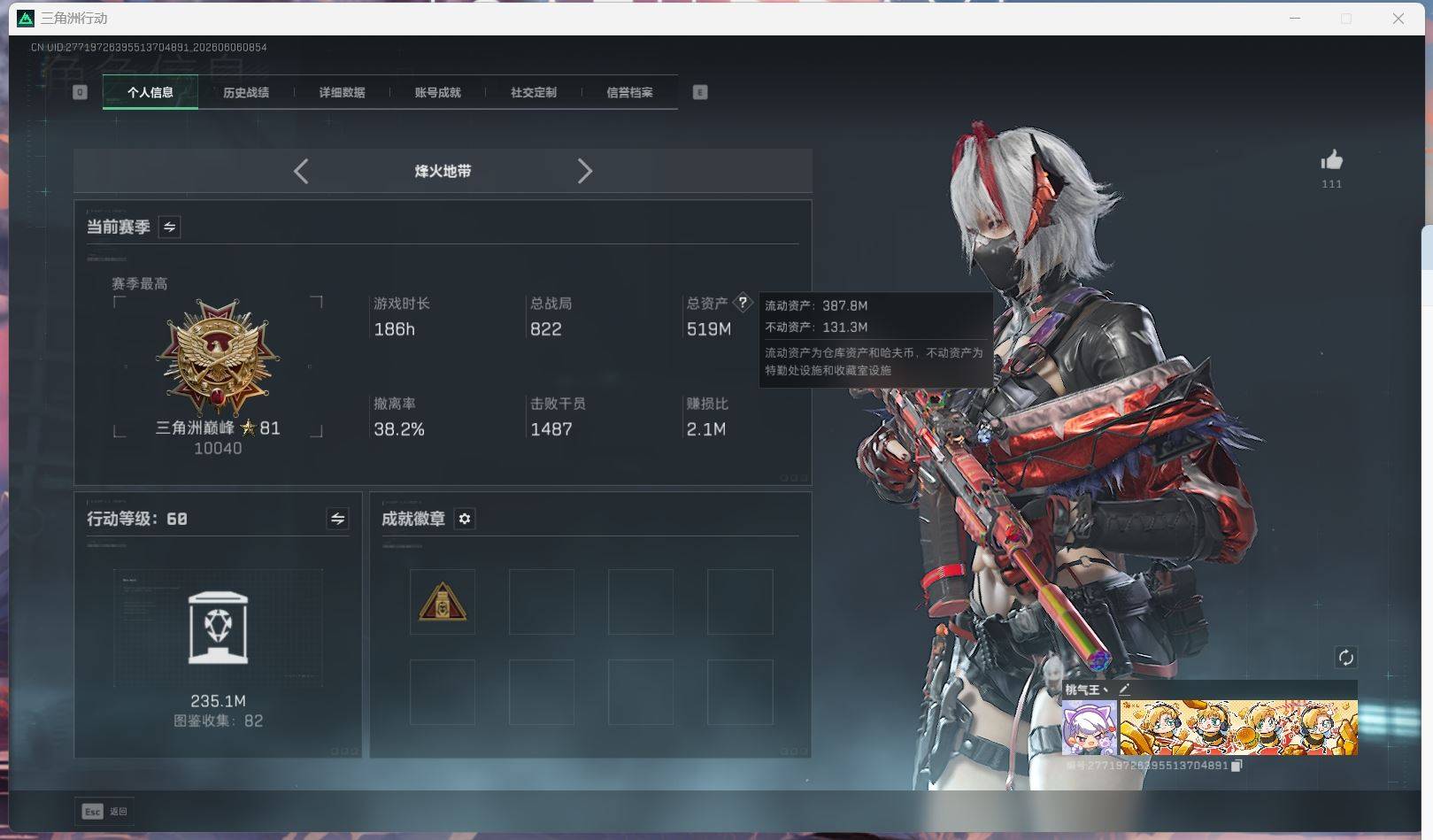
Task: Open the 社交定制 tab
Action: point(533,92)
